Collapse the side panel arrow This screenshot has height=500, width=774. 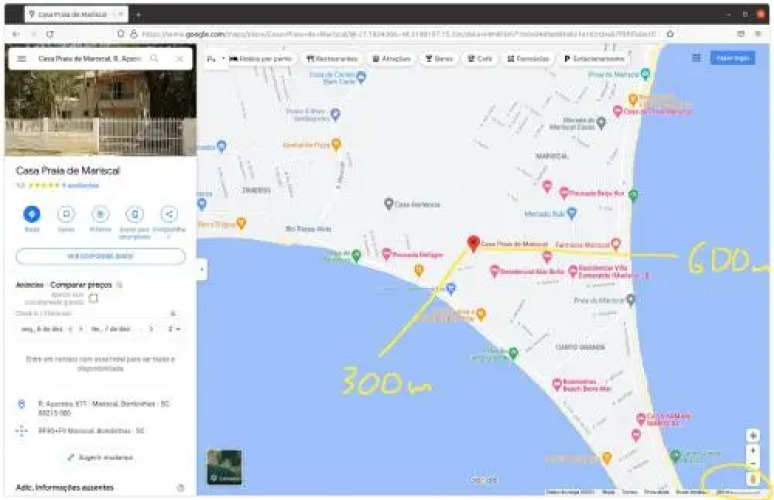tap(201, 269)
